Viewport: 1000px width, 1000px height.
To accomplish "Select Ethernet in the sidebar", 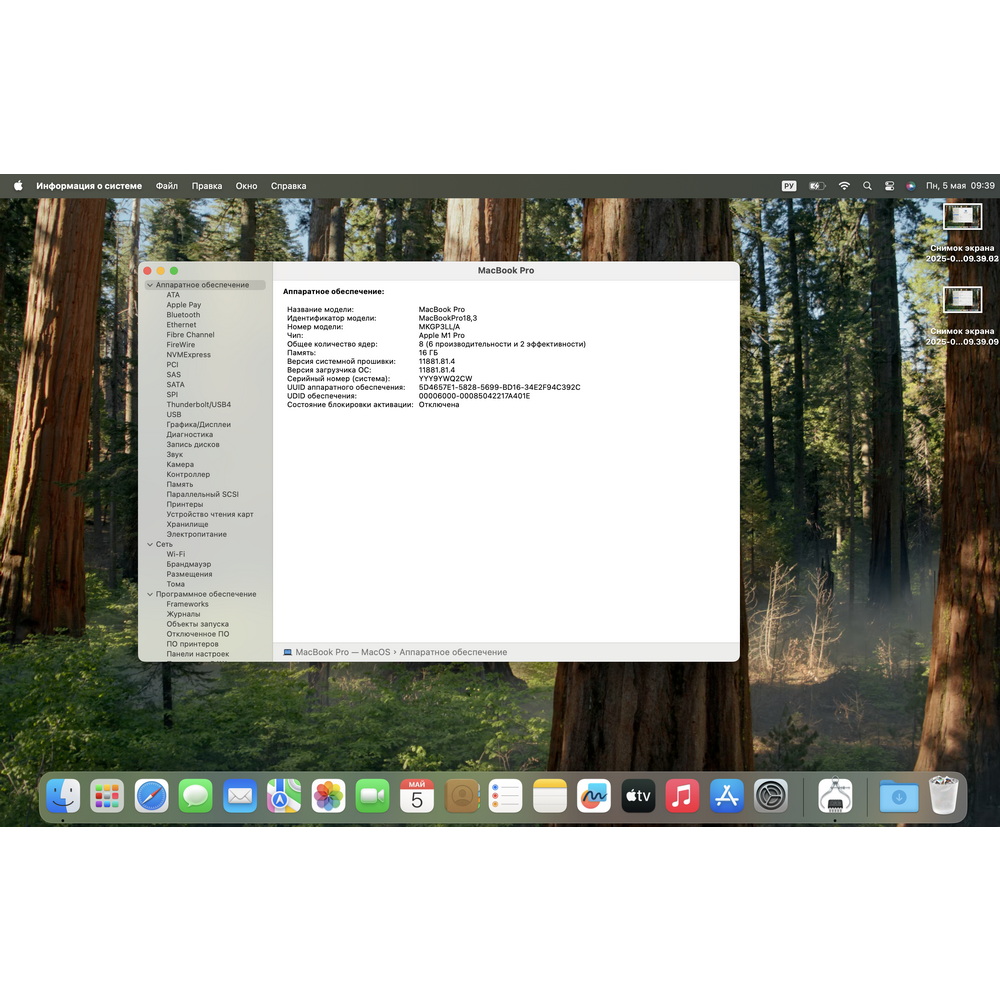I will [x=181, y=325].
